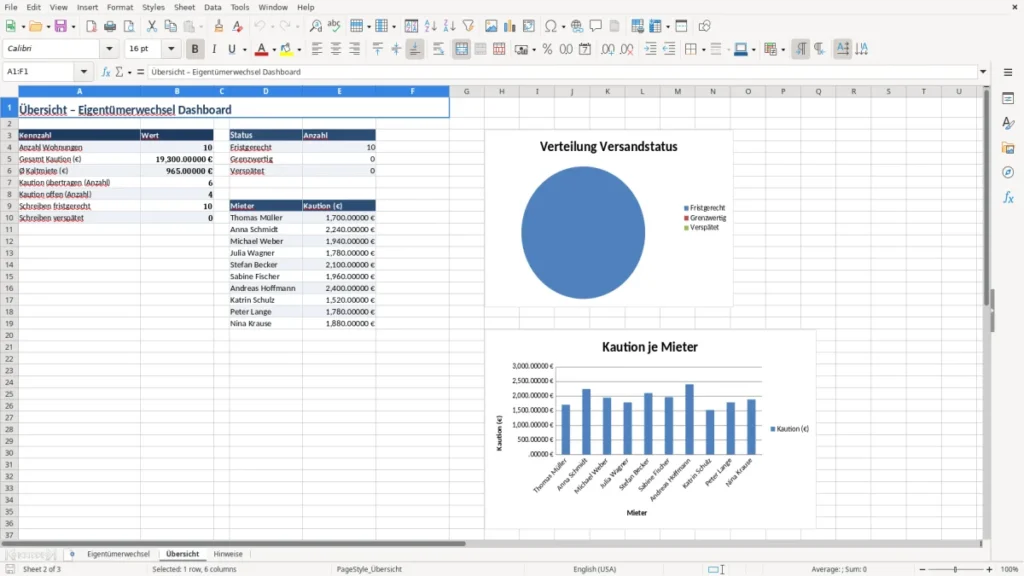The image size is (1024, 576).
Task: Toggle Underline formatting
Action: pyautogui.click(x=232, y=49)
